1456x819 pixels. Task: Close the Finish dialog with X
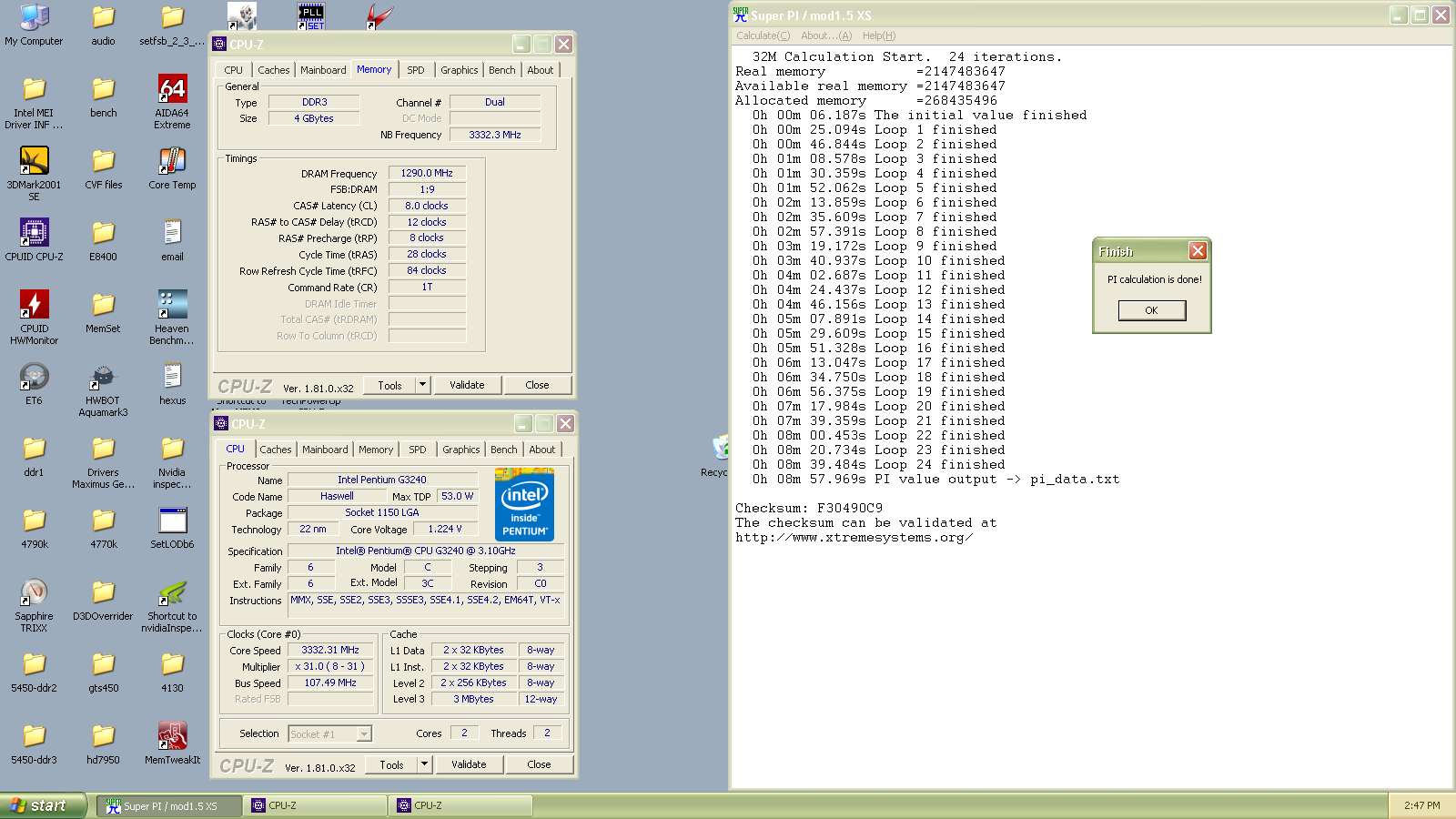(1198, 251)
